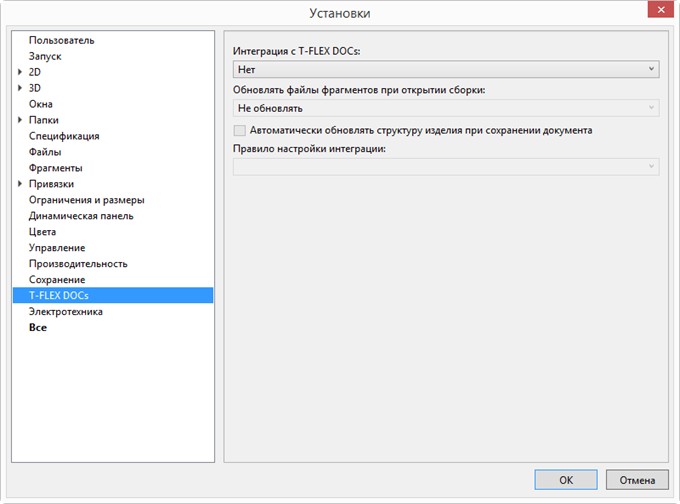Open the Цвета settings section
This screenshot has width=680, height=504.
pos(42,232)
